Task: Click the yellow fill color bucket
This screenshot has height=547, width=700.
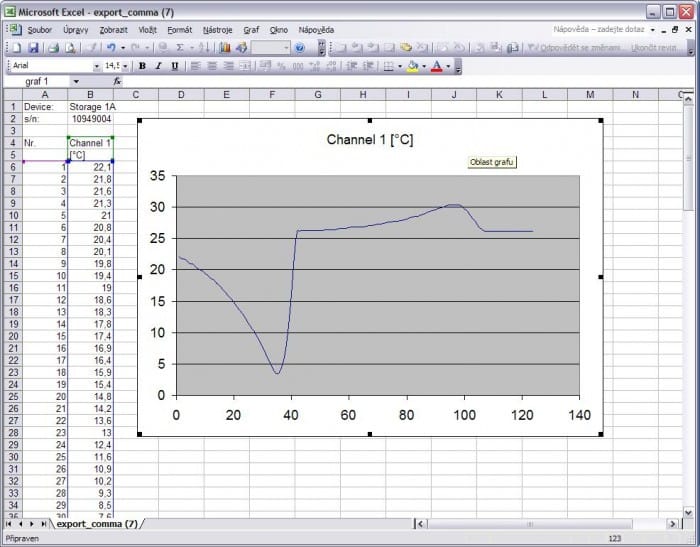Action: [x=414, y=65]
